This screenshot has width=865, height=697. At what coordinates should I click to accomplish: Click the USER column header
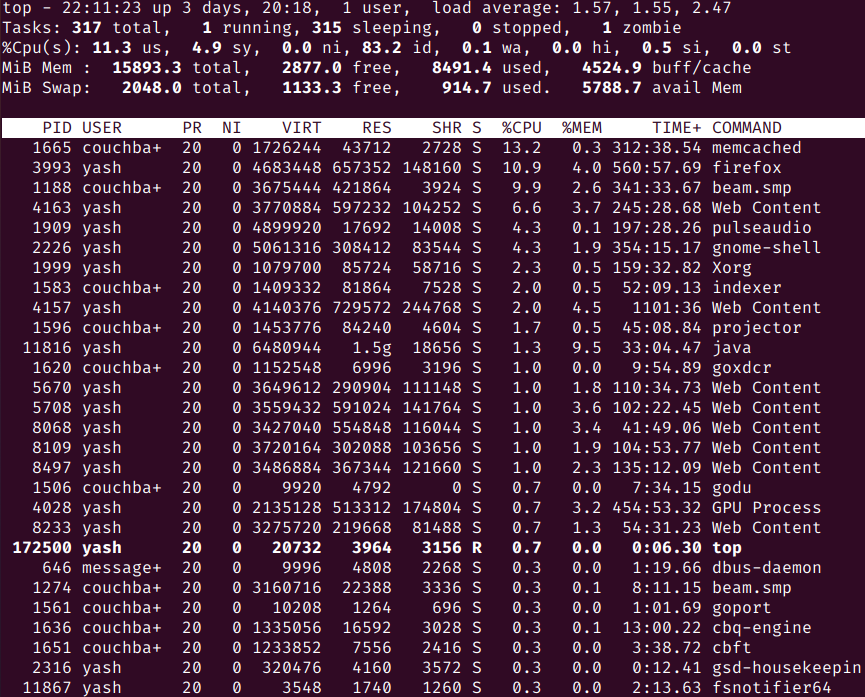(x=102, y=128)
